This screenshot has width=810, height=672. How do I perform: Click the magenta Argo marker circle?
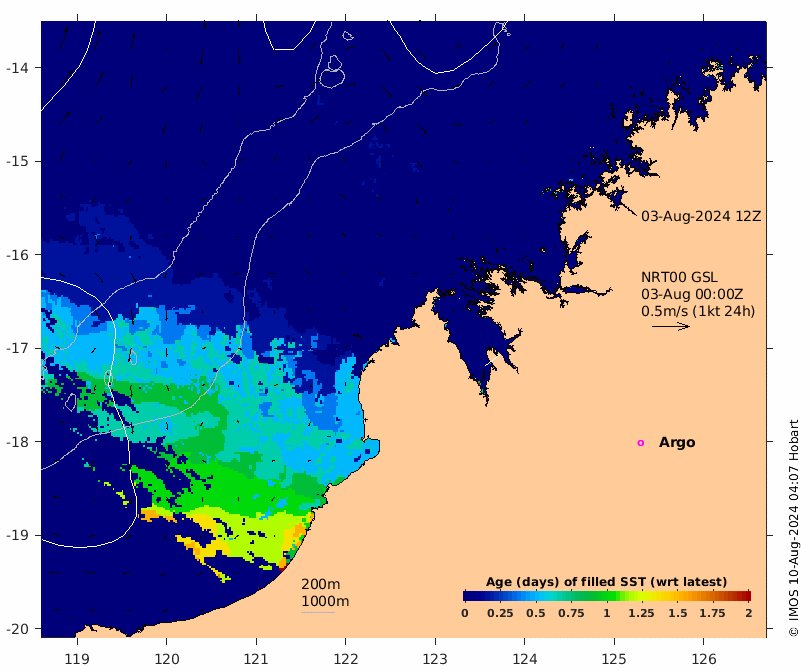tap(641, 443)
